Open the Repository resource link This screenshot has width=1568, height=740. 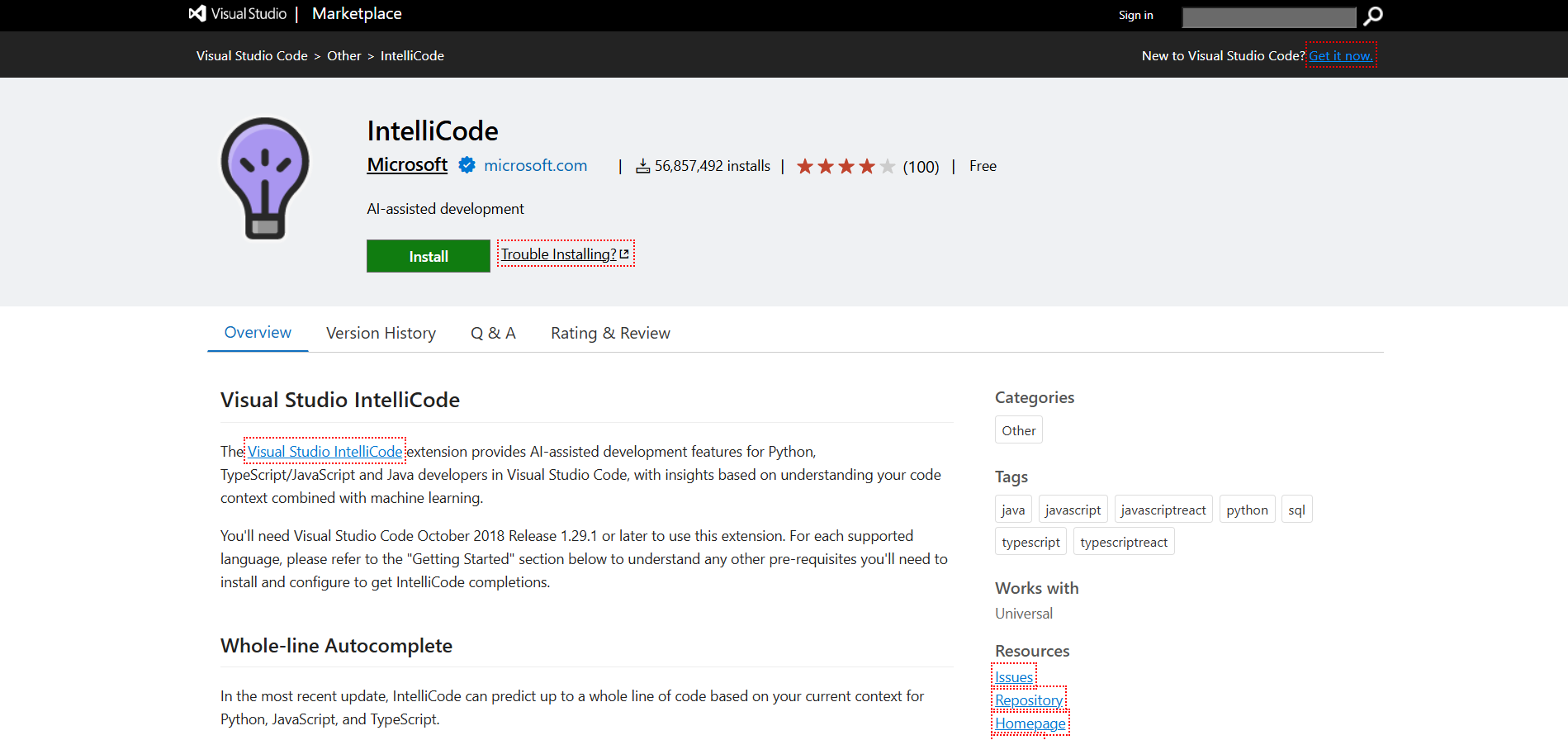click(x=1029, y=700)
